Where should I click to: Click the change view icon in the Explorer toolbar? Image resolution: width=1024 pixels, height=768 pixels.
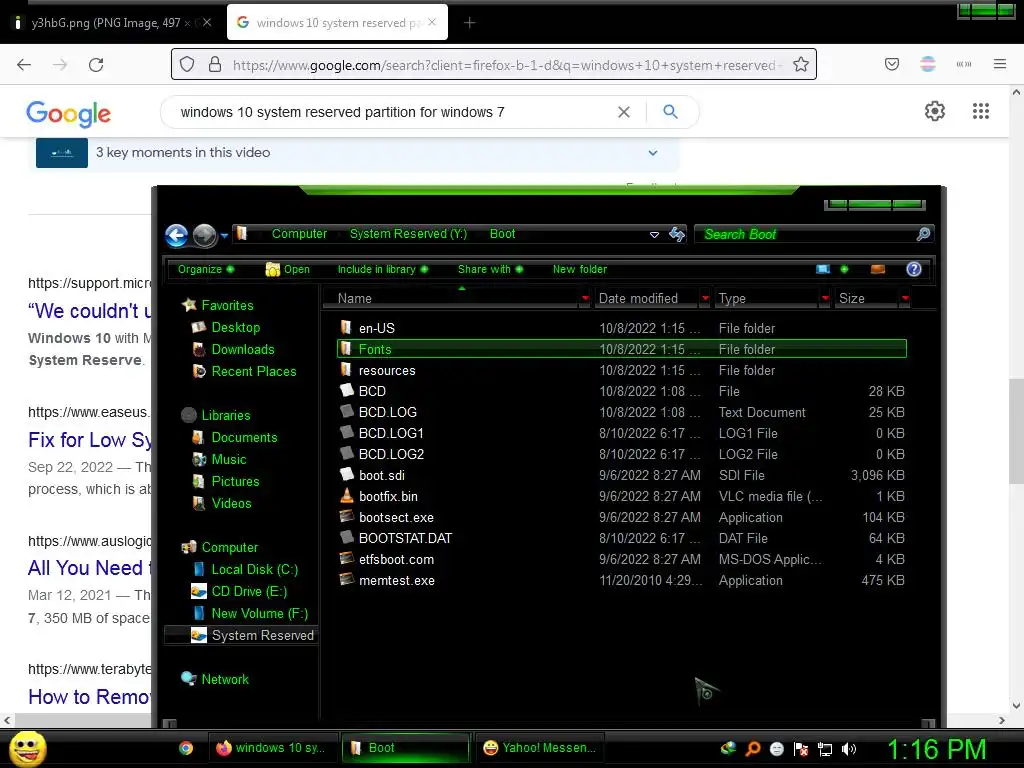(823, 269)
